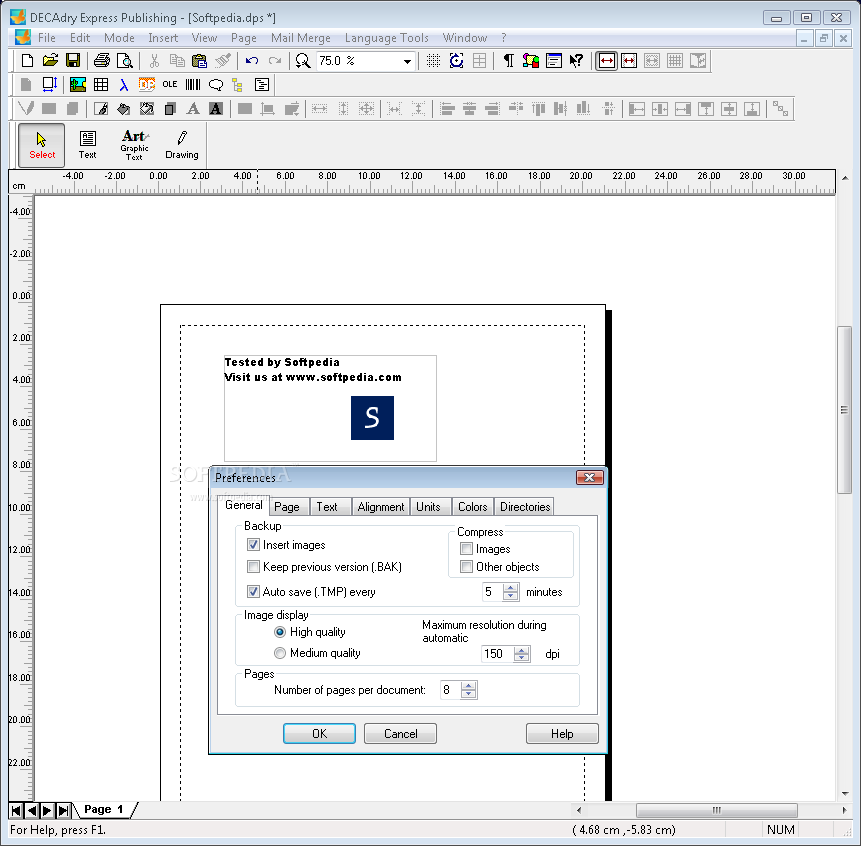Open a file using the folder icon
Screen dimensions: 861x846
coord(50,60)
